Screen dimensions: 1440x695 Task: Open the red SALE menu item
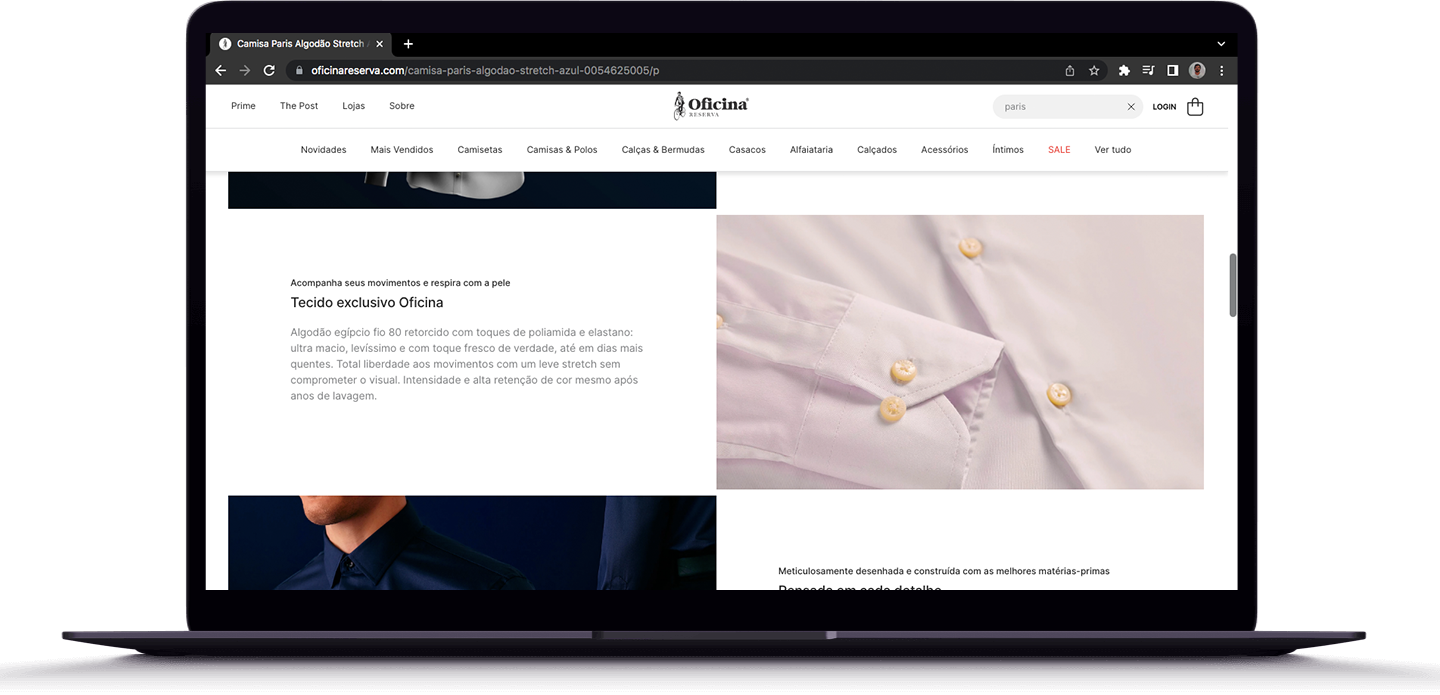tap(1059, 150)
